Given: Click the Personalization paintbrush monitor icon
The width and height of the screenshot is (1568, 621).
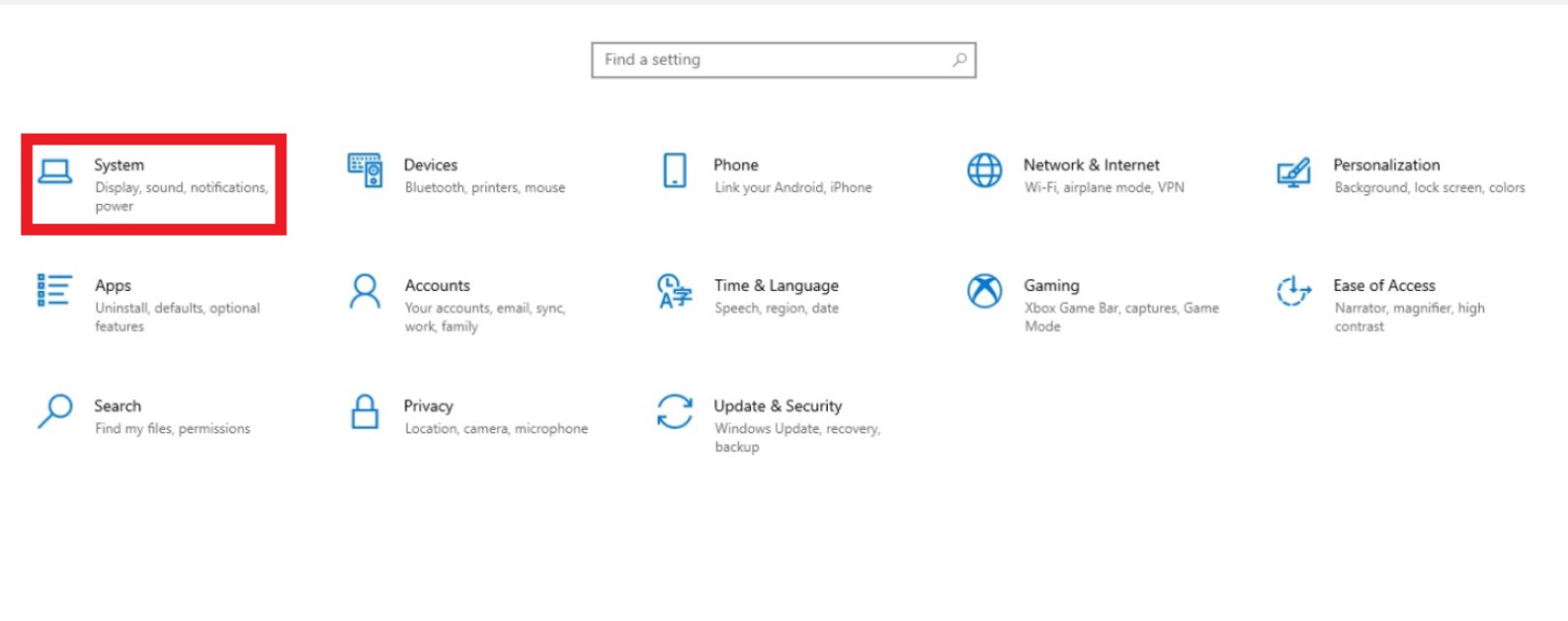Looking at the screenshot, I should coord(1293,173).
